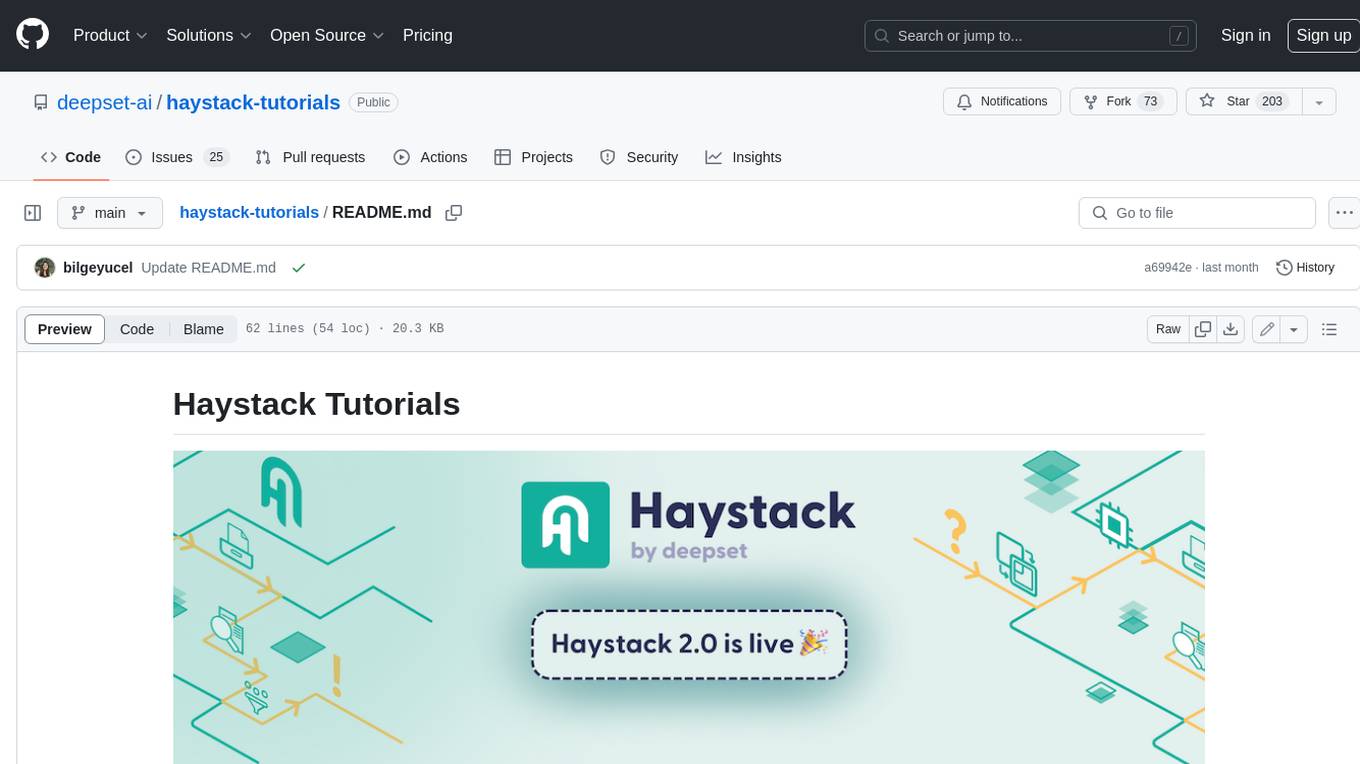Switch to the Pull requests tab
This screenshot has width=1360, height=764.
310,157
